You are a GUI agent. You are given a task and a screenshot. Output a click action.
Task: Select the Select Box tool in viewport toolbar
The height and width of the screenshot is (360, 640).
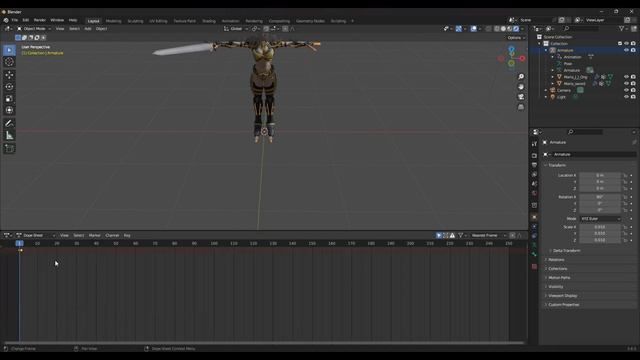click(9, 50)
